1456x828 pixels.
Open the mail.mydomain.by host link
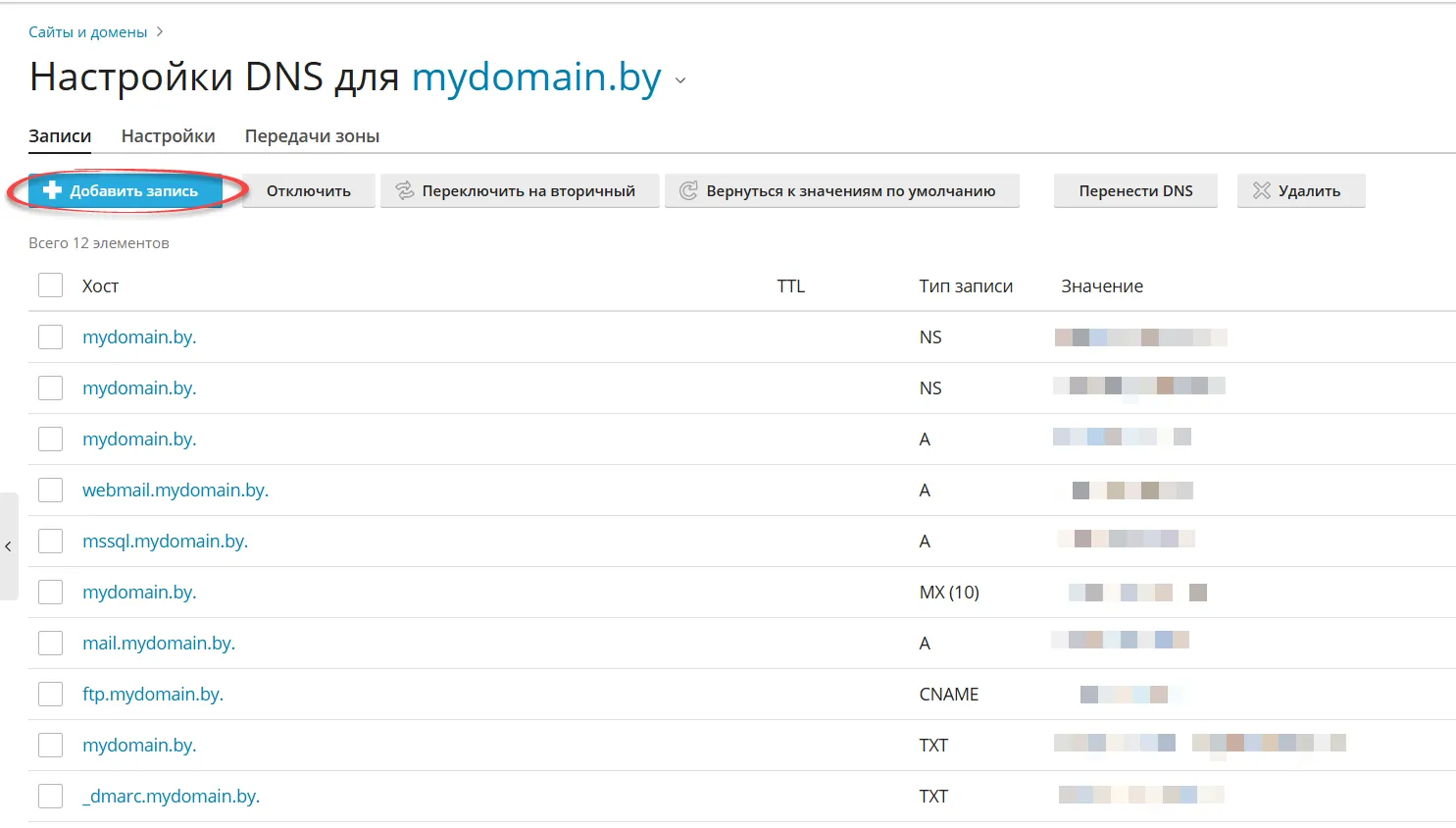pos(159,643)
